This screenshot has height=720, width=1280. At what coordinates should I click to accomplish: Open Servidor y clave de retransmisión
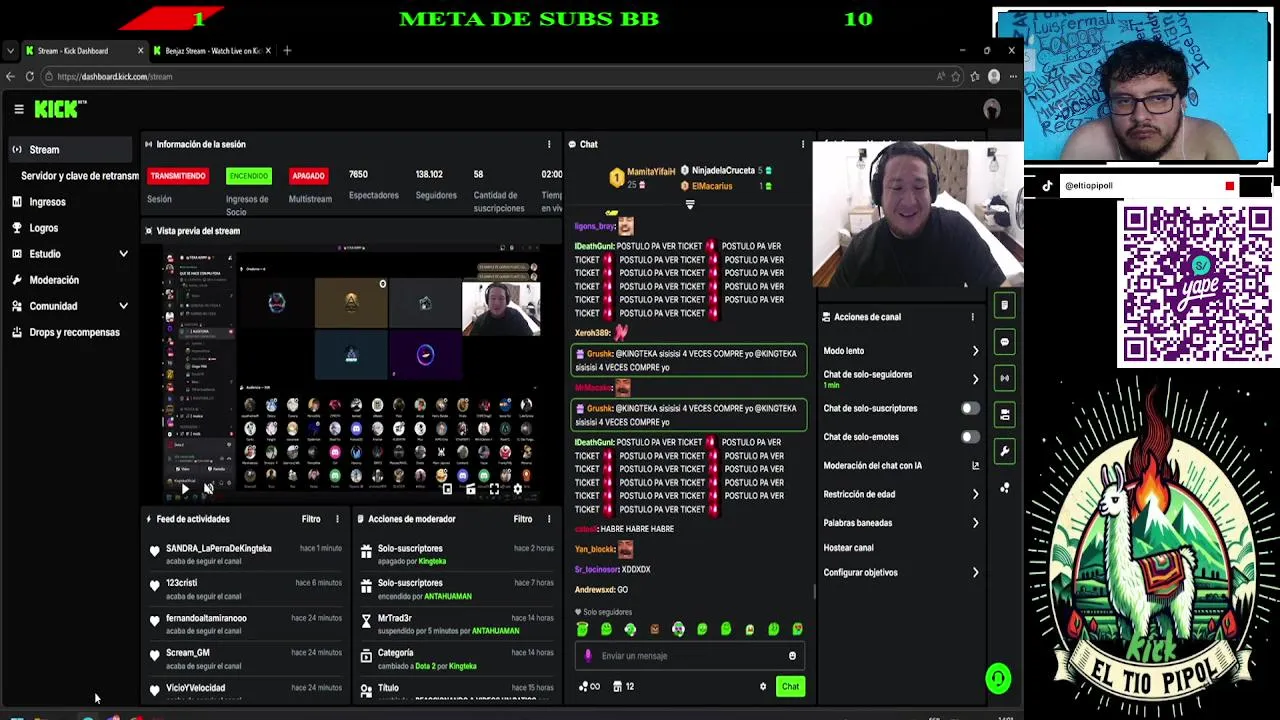tap(80, 176)
